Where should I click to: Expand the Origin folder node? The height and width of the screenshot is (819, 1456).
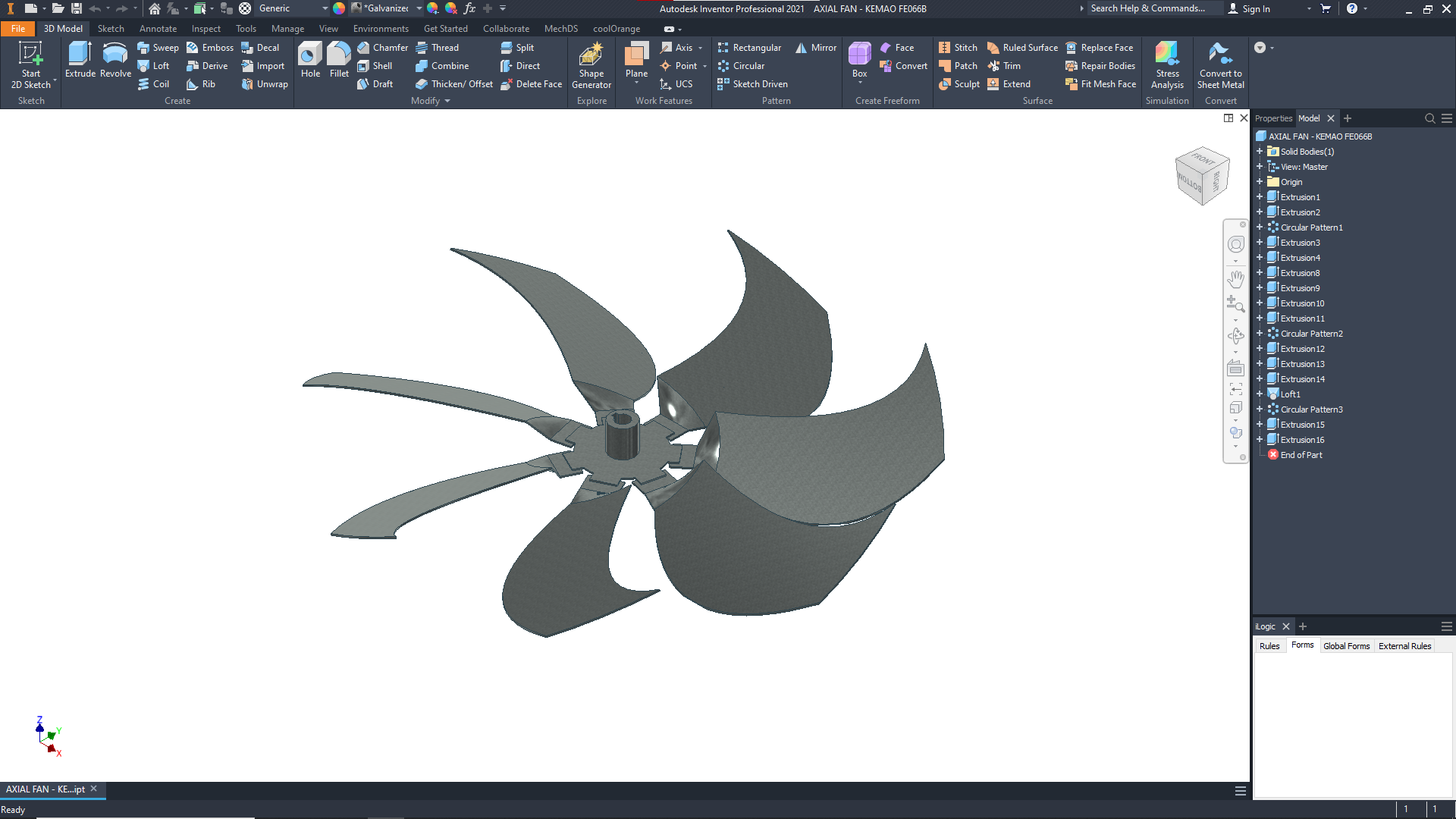point(1260,182)
